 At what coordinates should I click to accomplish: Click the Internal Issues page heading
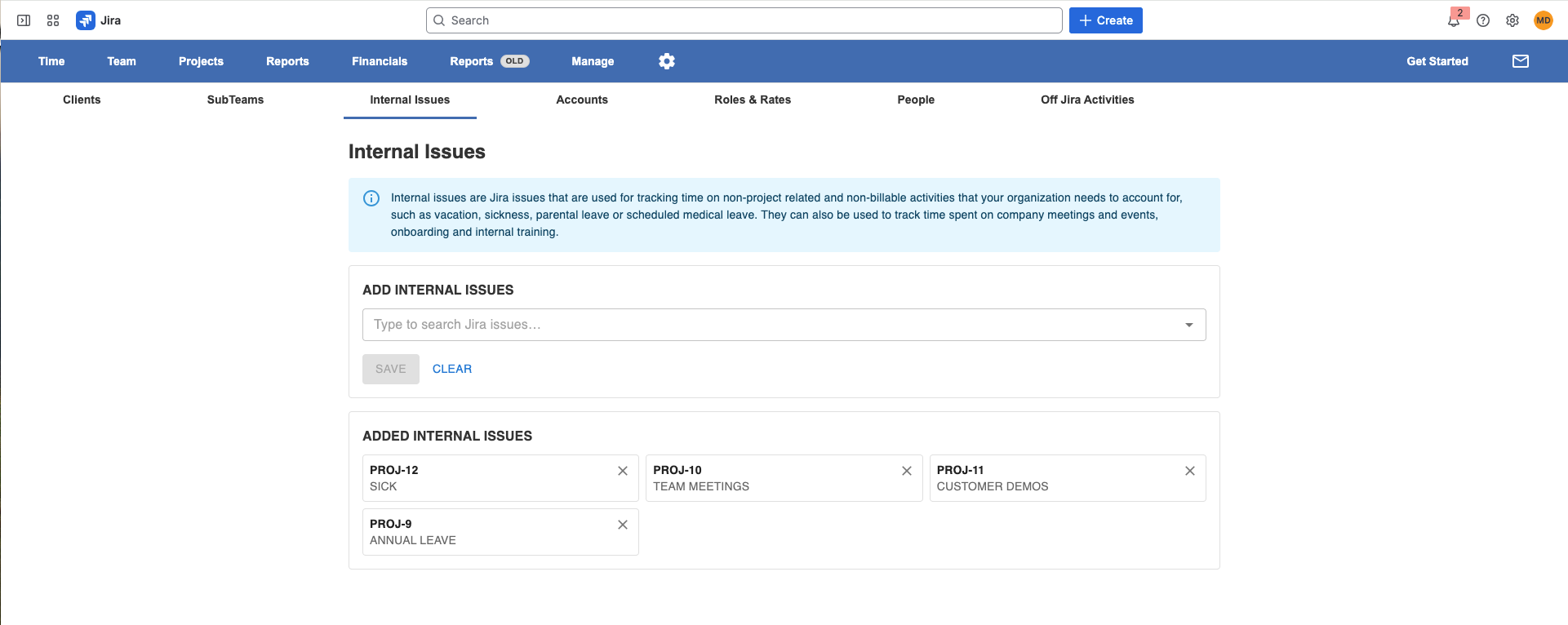point(417,152)
